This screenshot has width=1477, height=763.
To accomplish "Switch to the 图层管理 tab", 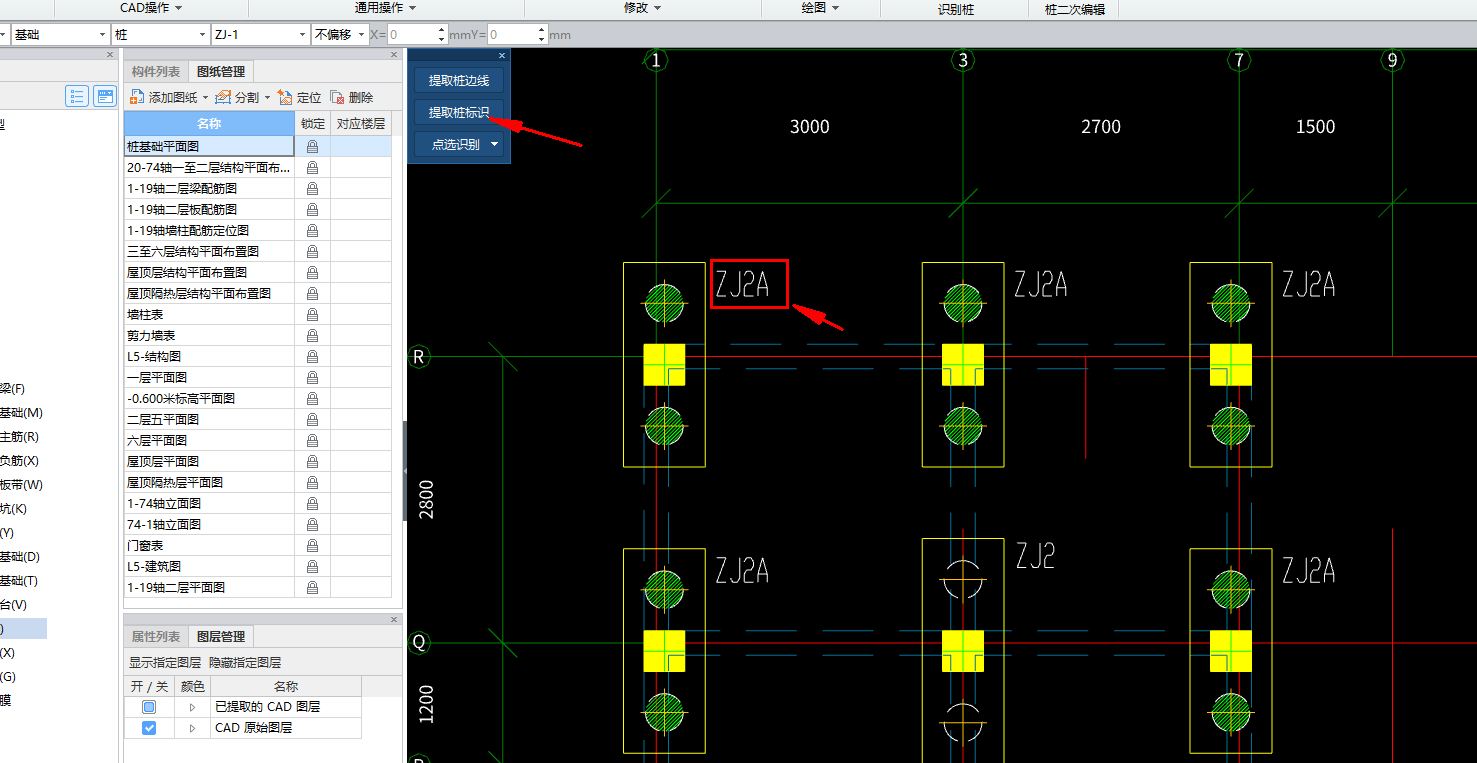I will click(221, 636).
